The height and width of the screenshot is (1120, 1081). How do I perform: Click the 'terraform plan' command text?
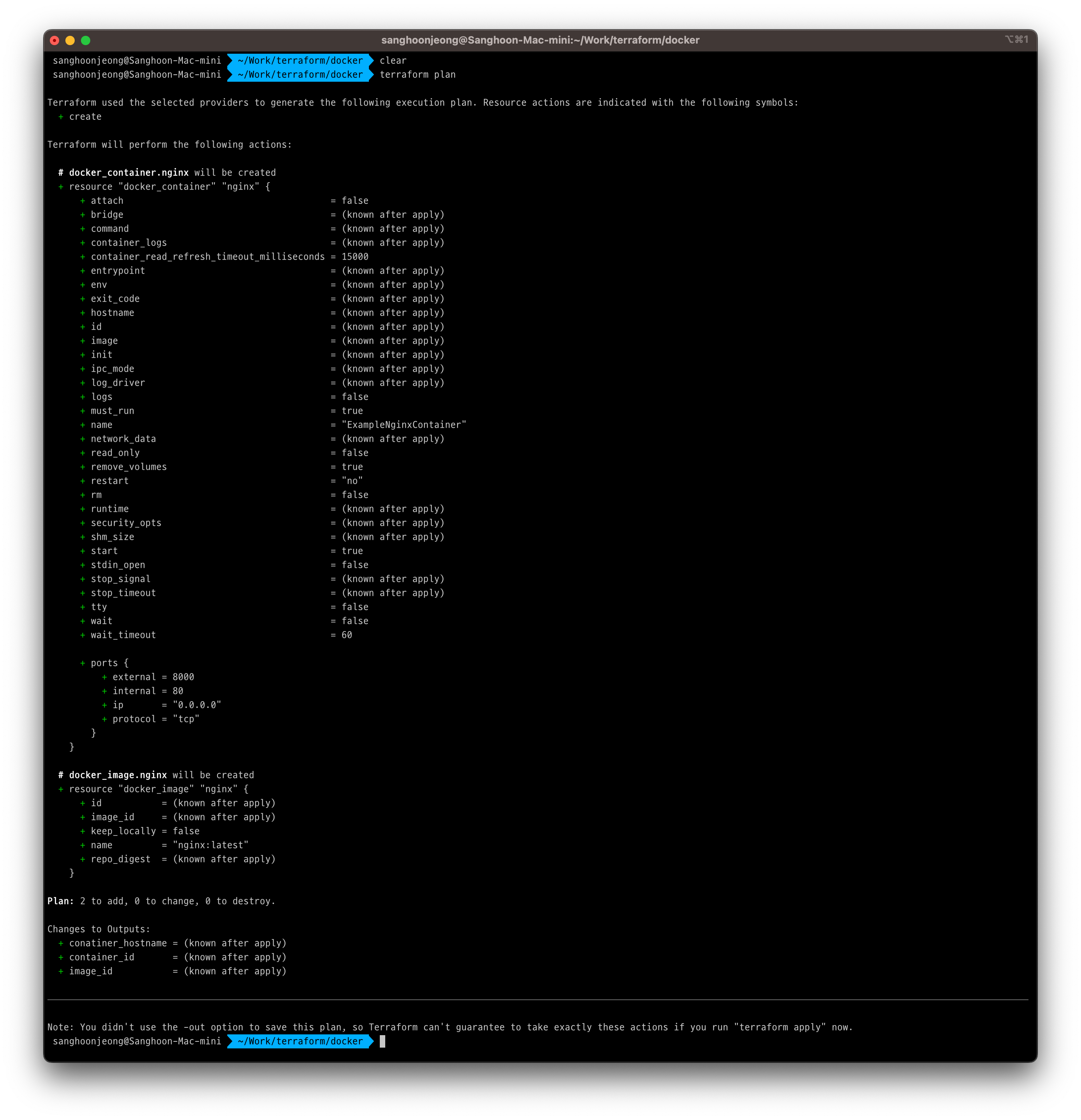point(417,75)
